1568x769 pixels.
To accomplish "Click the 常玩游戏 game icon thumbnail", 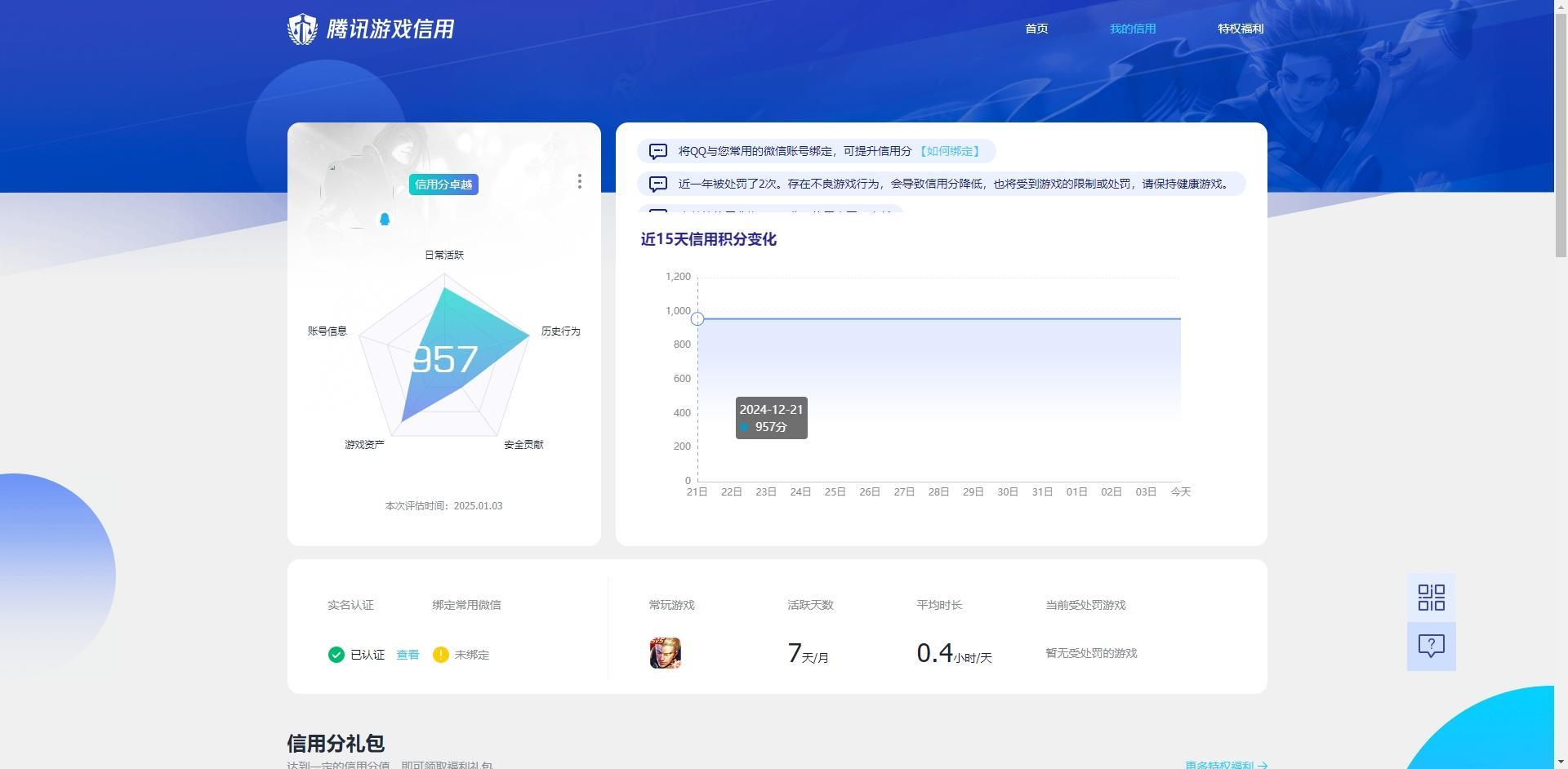I will click(666, 653).
